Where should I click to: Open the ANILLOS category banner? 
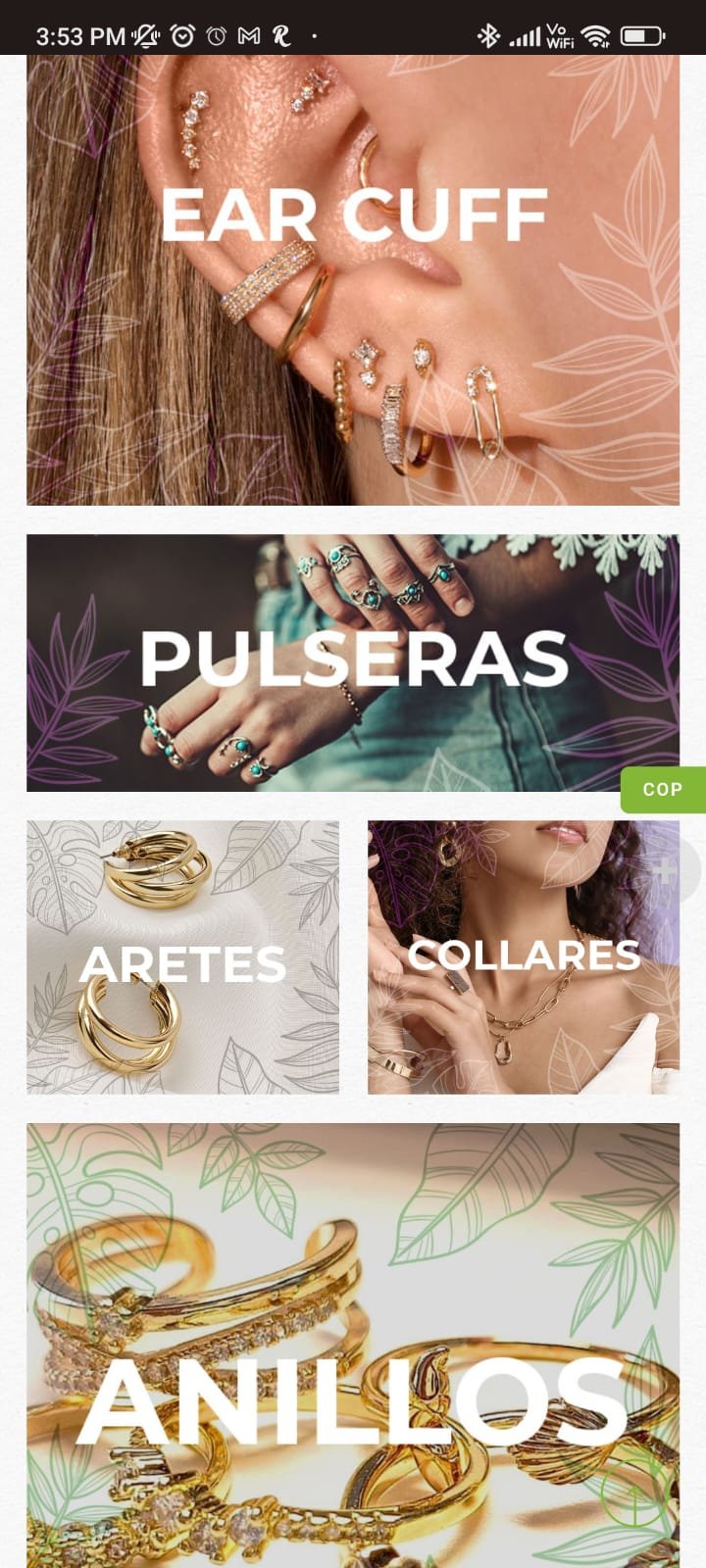[353, 1346]
